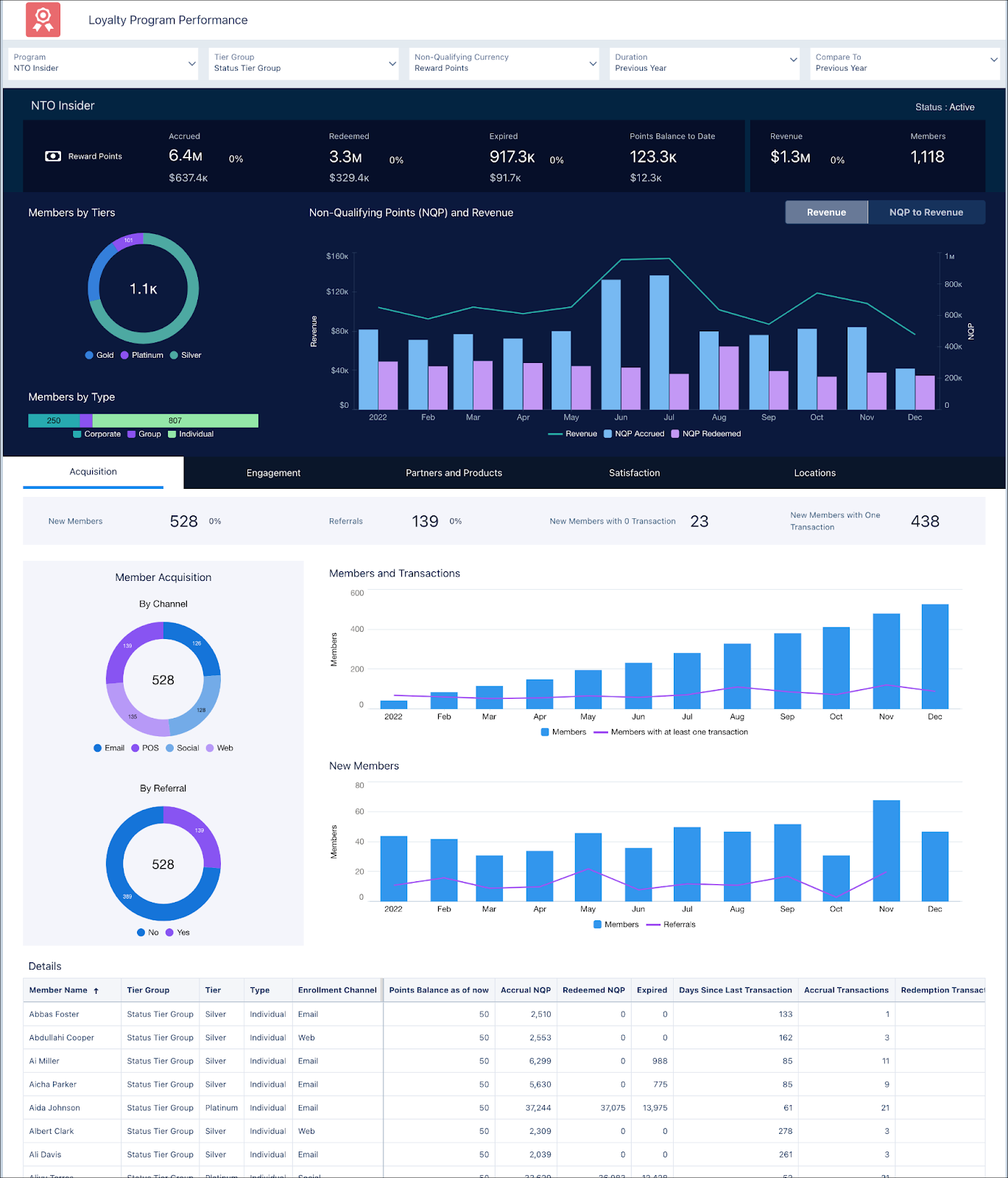The width and height of the screenshot is (1008, 1178).
Task: Click the By Referral donut chart 528 center
Action: [x=163, y=864]
